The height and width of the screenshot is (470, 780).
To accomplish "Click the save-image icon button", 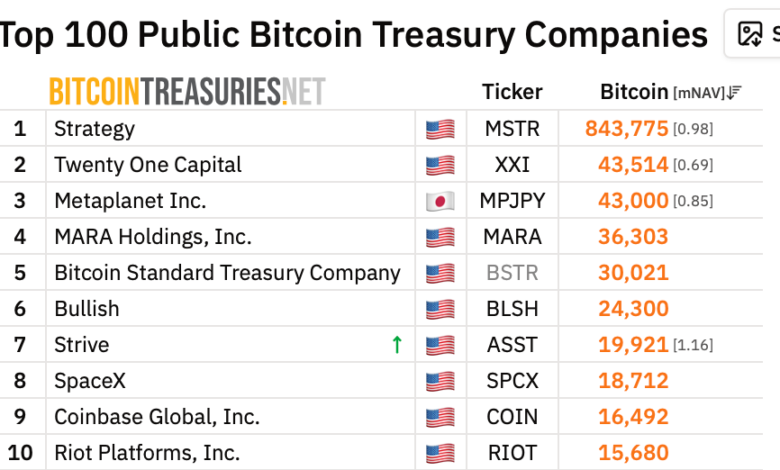I will (x=752, y=34).
